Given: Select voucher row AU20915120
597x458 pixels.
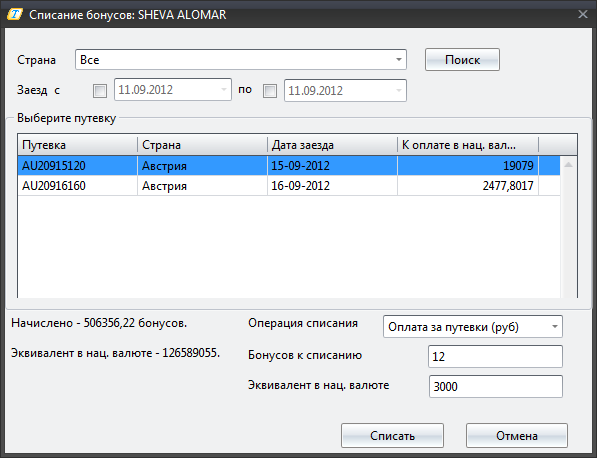Looking at the screenshot, I should [289, 166].
